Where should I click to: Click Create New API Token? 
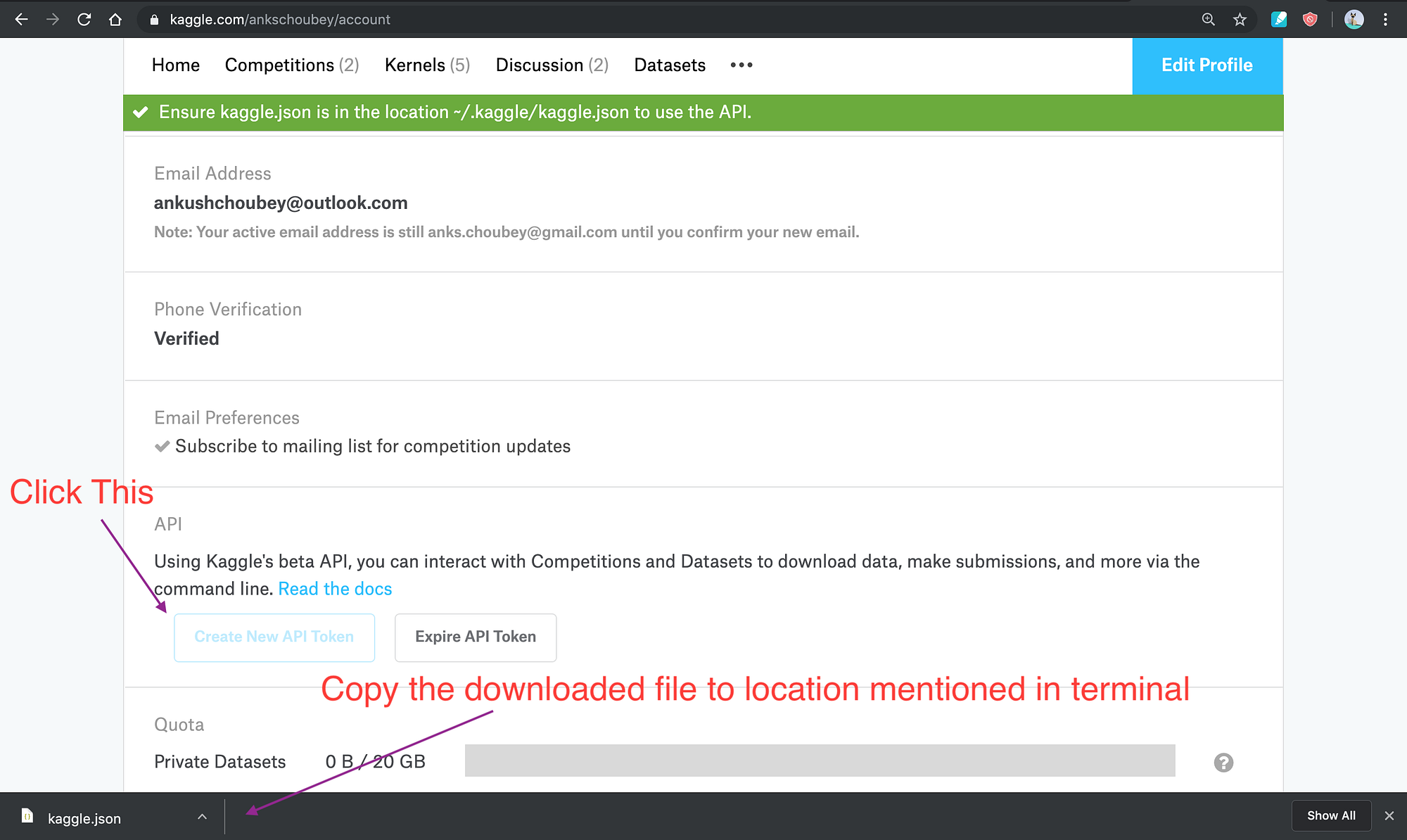click(x=274, y=637)
